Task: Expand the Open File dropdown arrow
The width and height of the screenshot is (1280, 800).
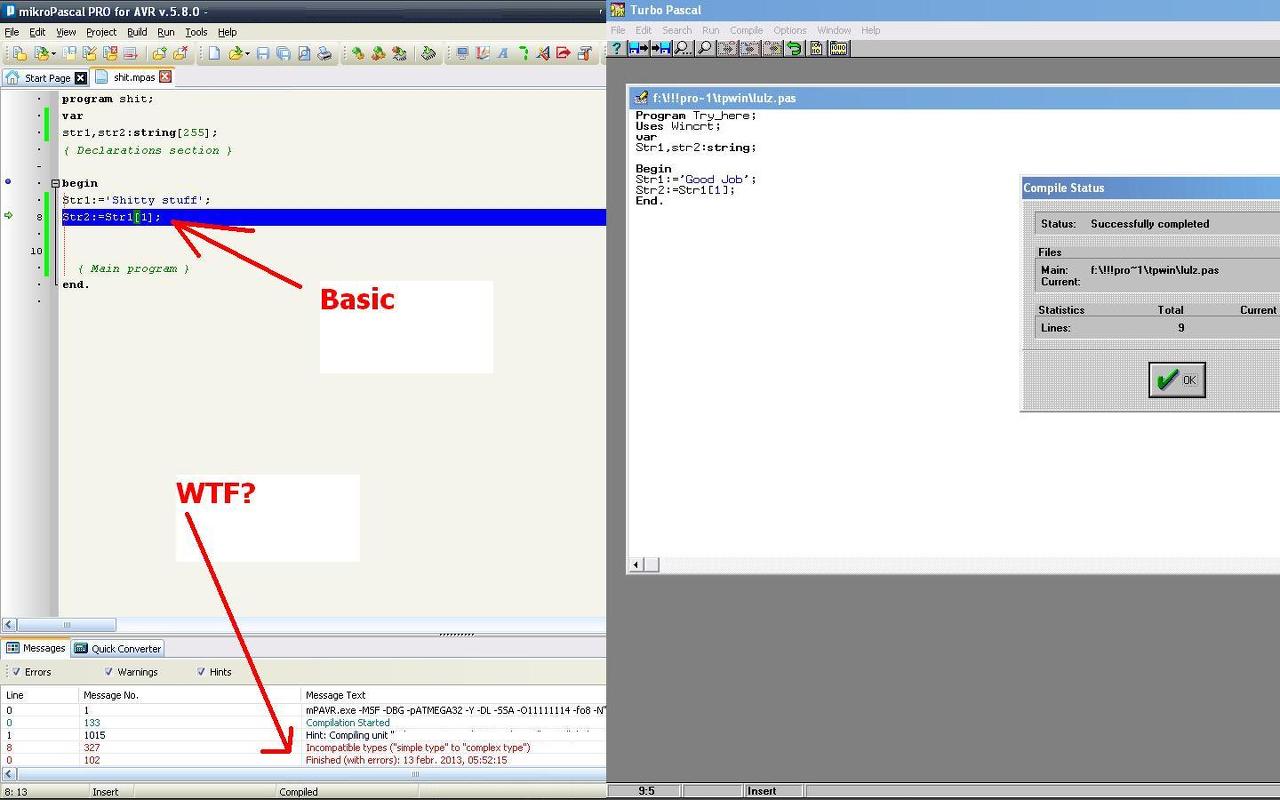Action: coord(247,54)
